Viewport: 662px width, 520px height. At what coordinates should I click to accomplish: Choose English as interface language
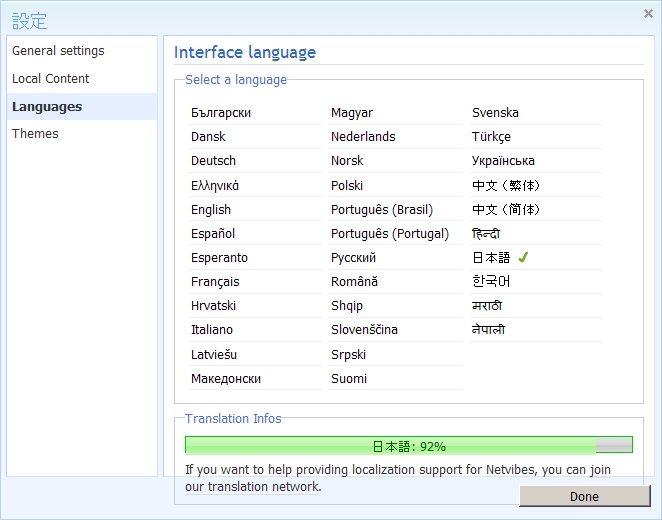211,210
